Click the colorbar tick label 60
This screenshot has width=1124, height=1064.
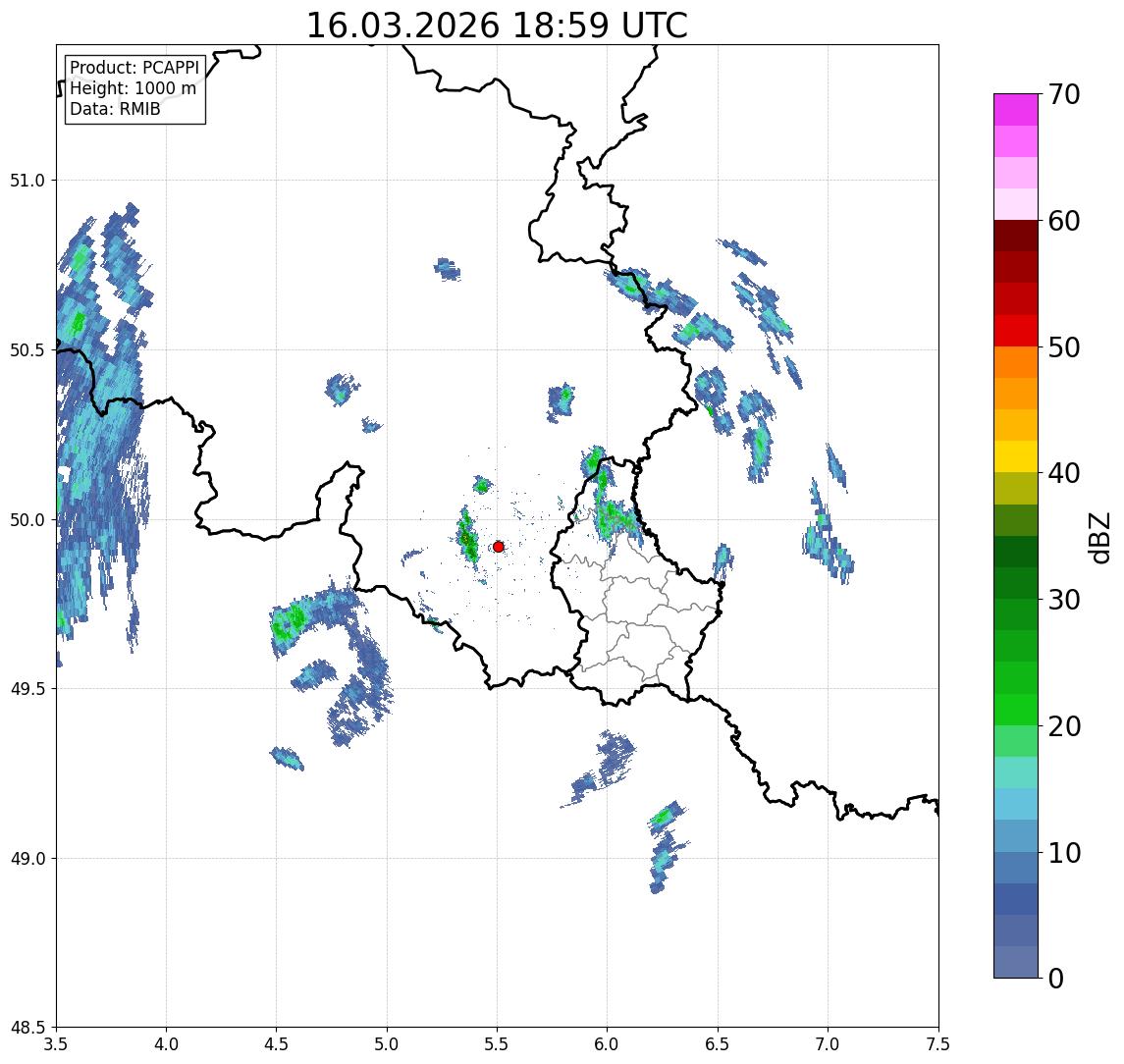[x=1064, y=221]
